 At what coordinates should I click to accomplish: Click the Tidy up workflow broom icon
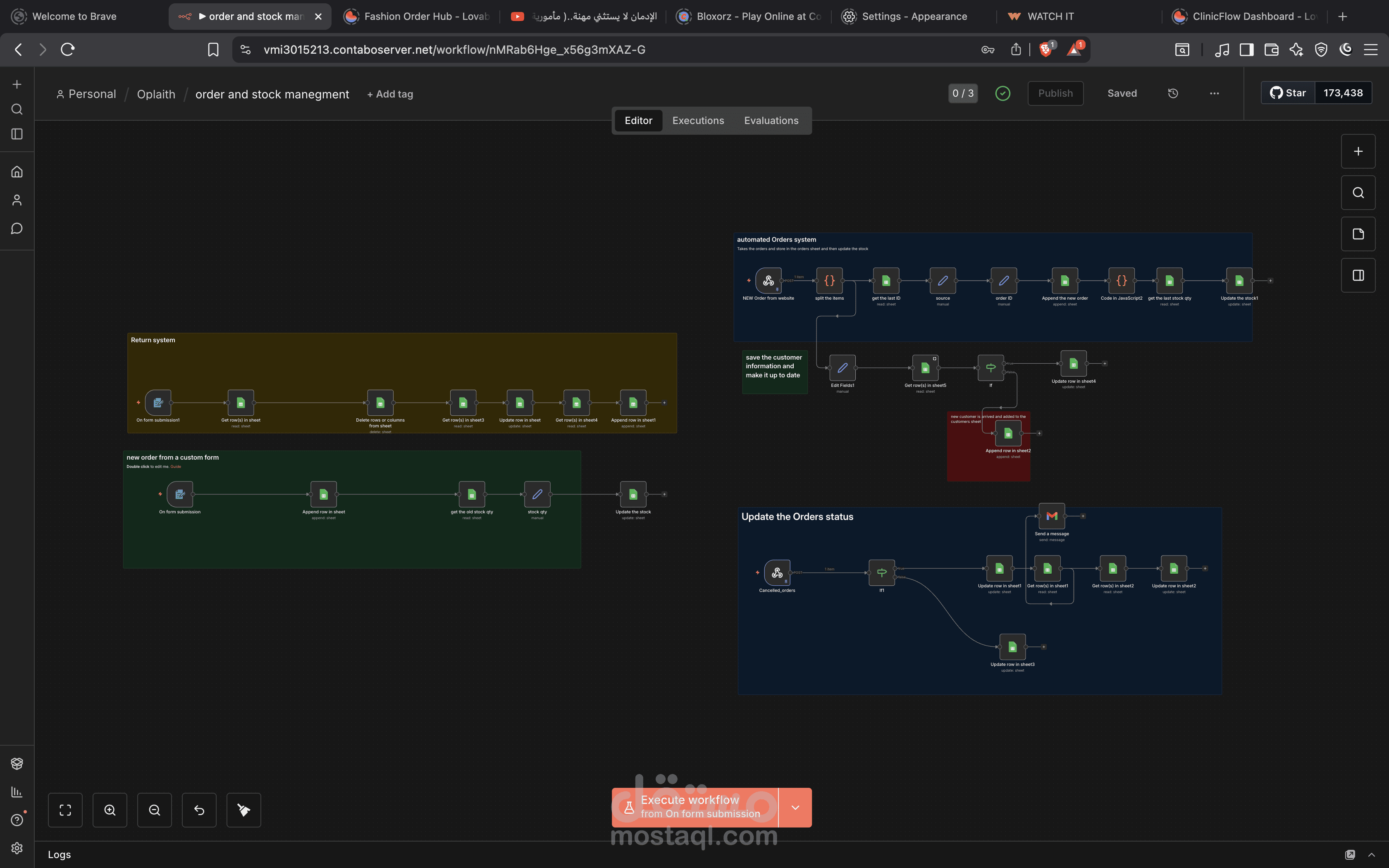(x=243, y=810)
